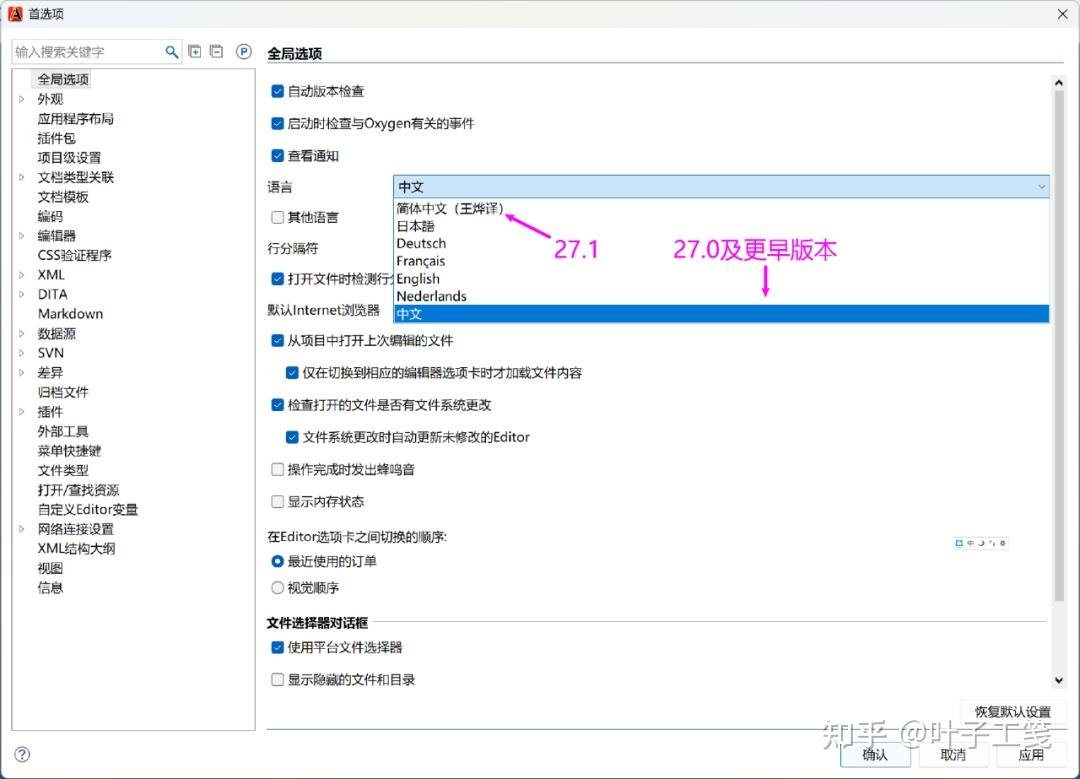Select 自定义Editor变量 in the tree

pos(87,510)
